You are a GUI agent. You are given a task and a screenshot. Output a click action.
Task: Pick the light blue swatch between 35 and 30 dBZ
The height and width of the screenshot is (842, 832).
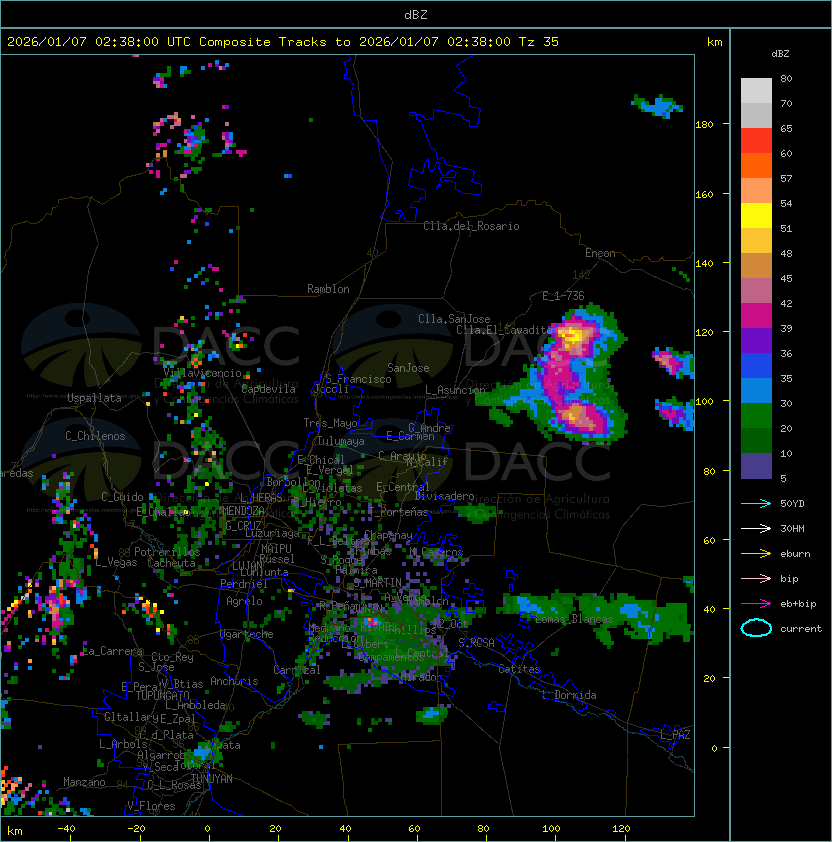tap(756, 391)
